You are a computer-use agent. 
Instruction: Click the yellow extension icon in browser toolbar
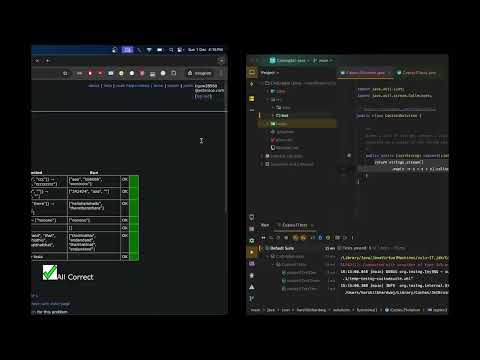point(121,73)
